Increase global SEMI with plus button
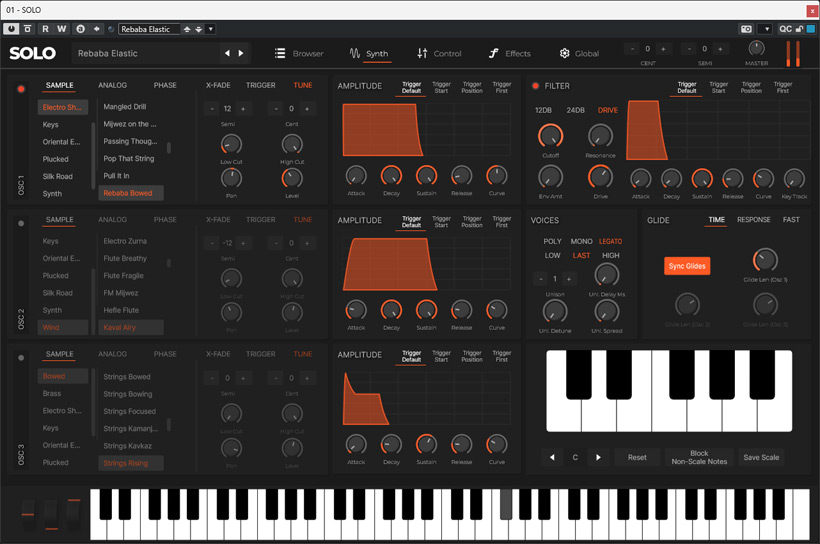Screen dimensions: 820x544 click(720, 49)
